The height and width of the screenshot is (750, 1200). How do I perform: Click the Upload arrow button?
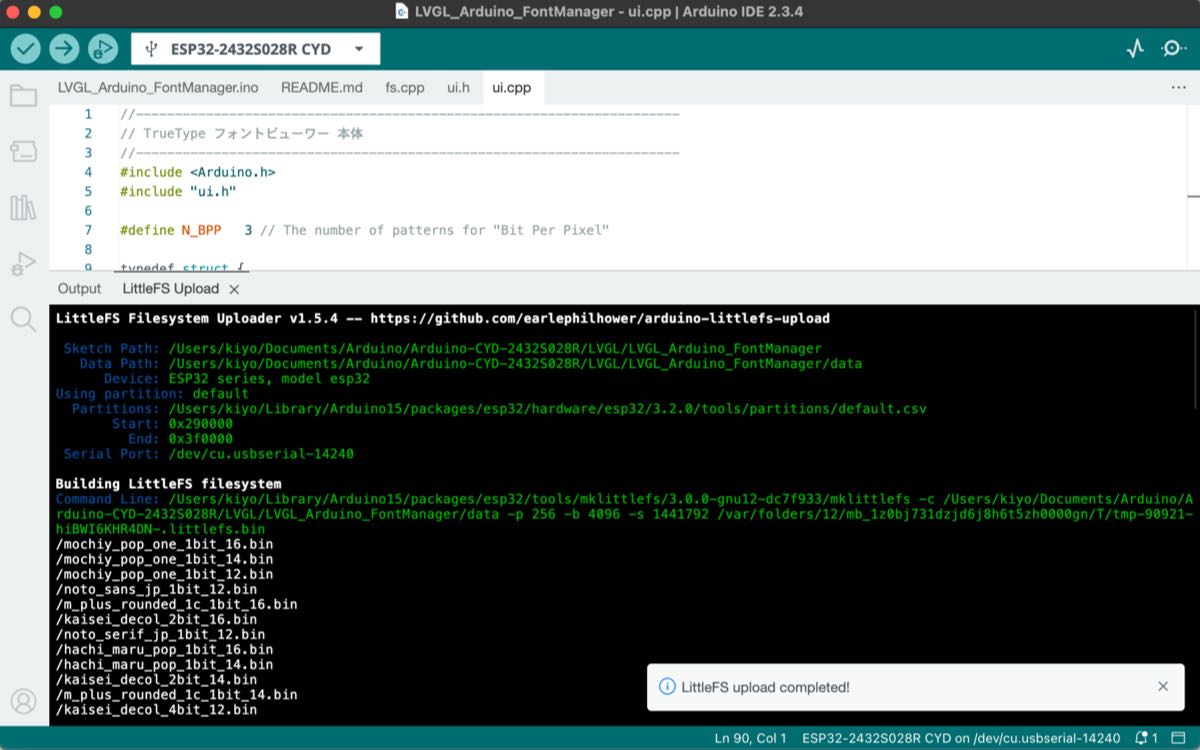point(64,48)
